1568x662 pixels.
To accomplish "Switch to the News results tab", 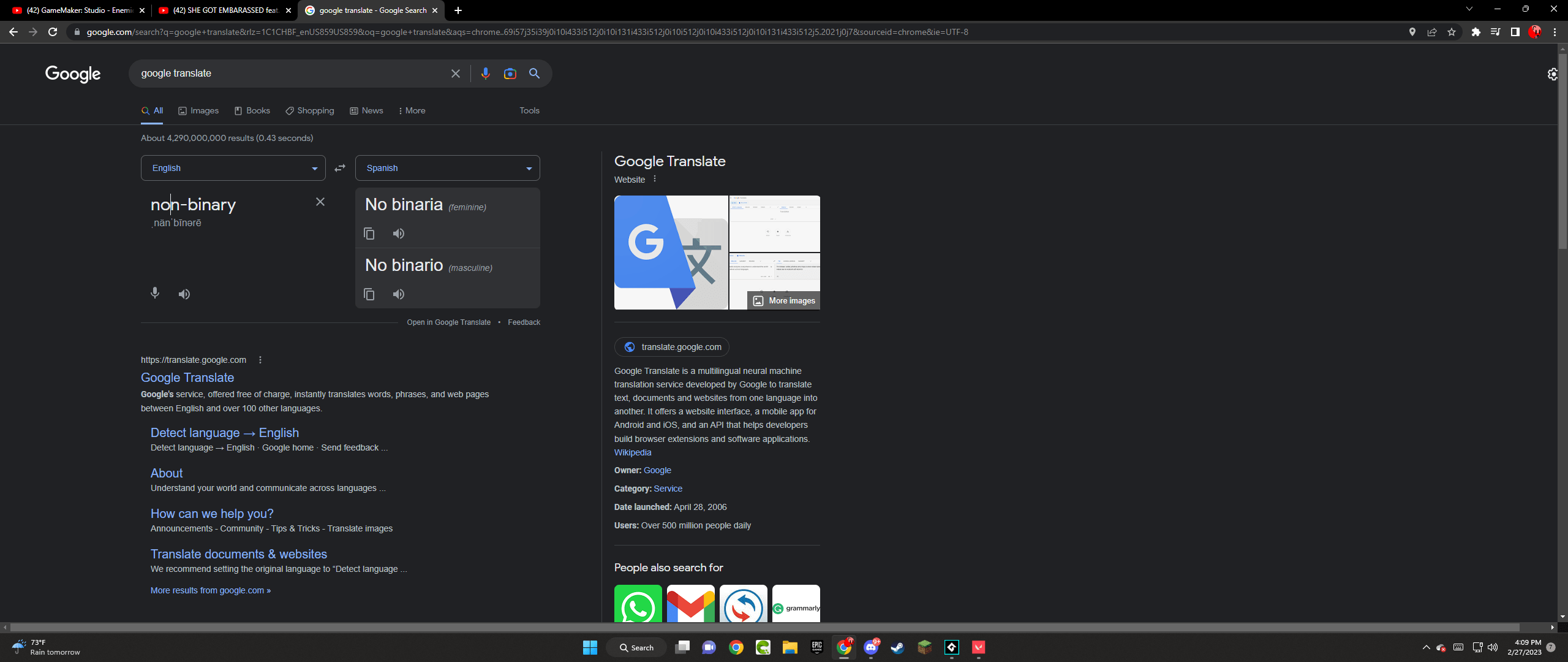I will pyautogui.click(x=366, y=111).
